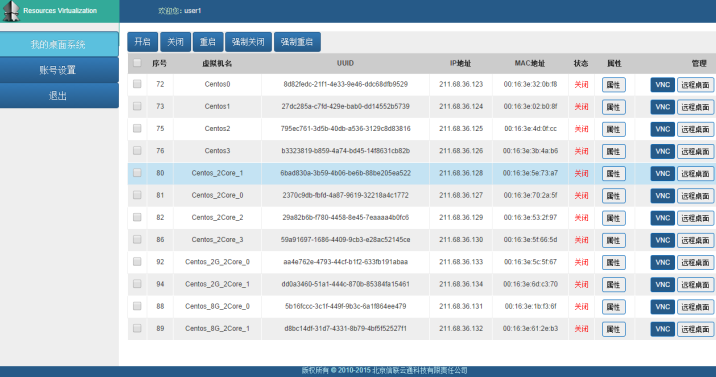Select checkbox for Centos_2Core_1 row
This screenshot has width=716, height=377.
[x=137, y=173]
